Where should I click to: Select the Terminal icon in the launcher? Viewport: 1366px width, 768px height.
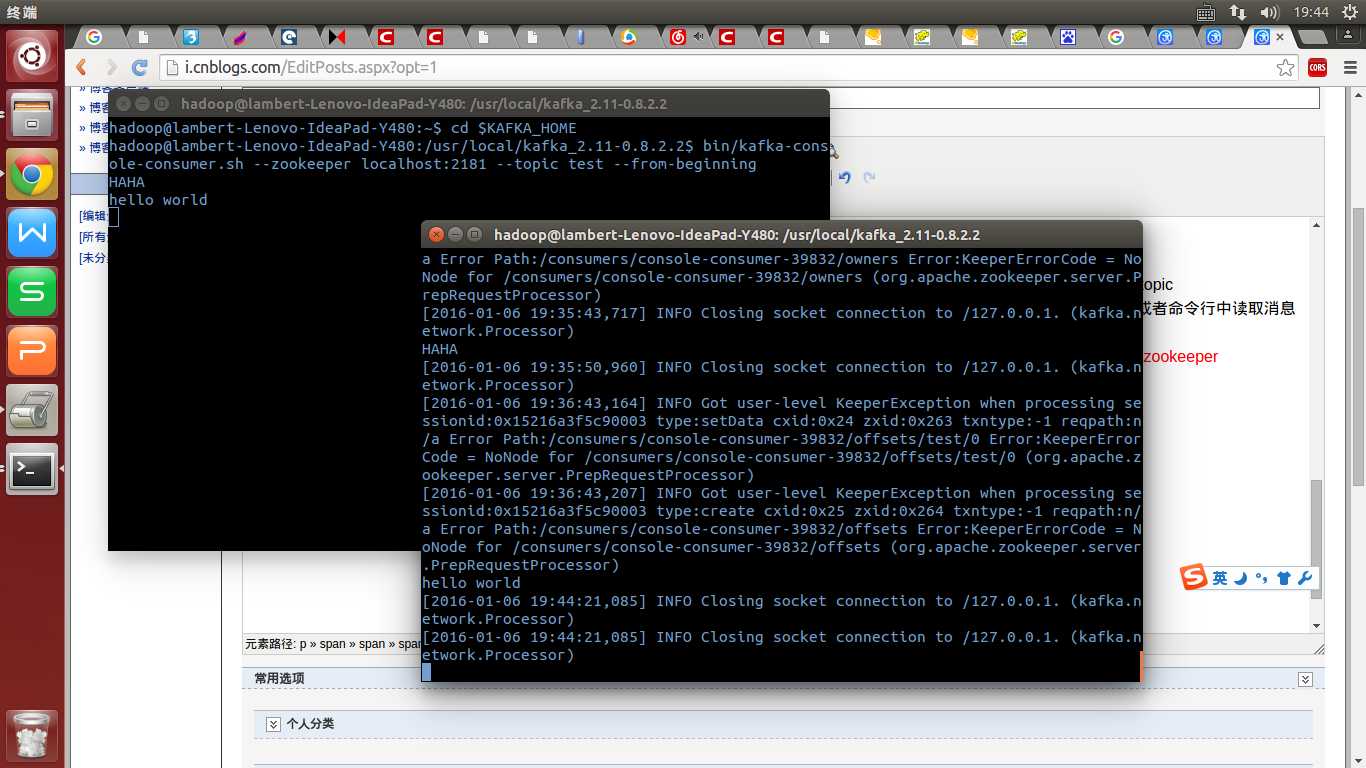pos(32,469)
